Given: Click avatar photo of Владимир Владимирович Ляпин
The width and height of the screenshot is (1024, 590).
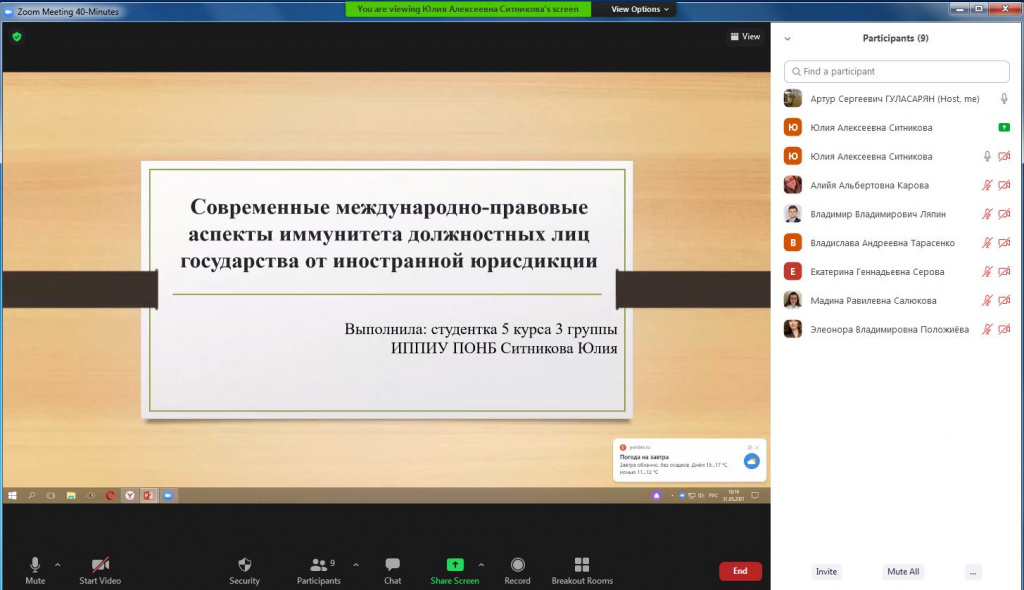Looking at the screenshot, I should (x=793, y=214).
